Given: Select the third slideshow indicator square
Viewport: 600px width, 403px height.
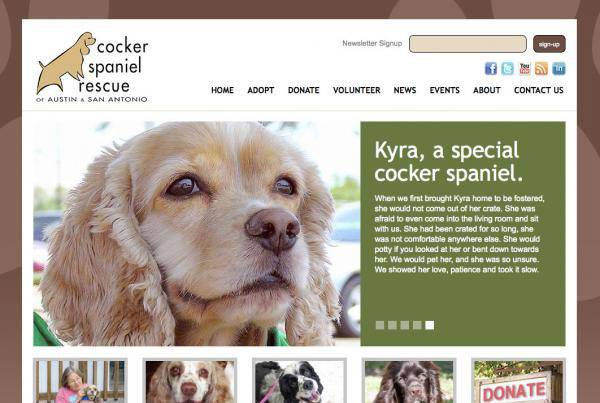Looking at the screenshot, I should [404, 325].
